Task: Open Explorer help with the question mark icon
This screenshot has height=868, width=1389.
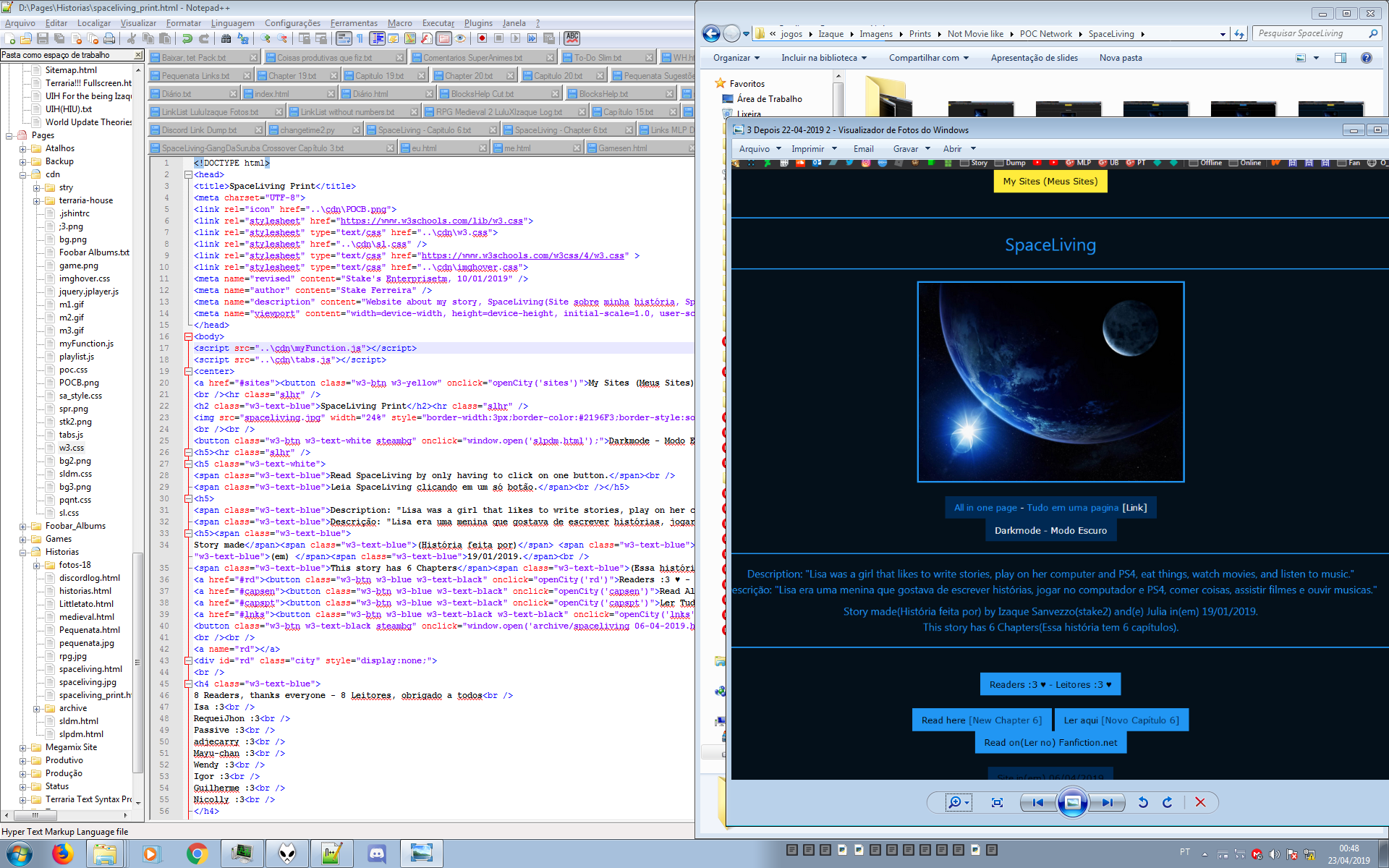Action: point(1367,58)
